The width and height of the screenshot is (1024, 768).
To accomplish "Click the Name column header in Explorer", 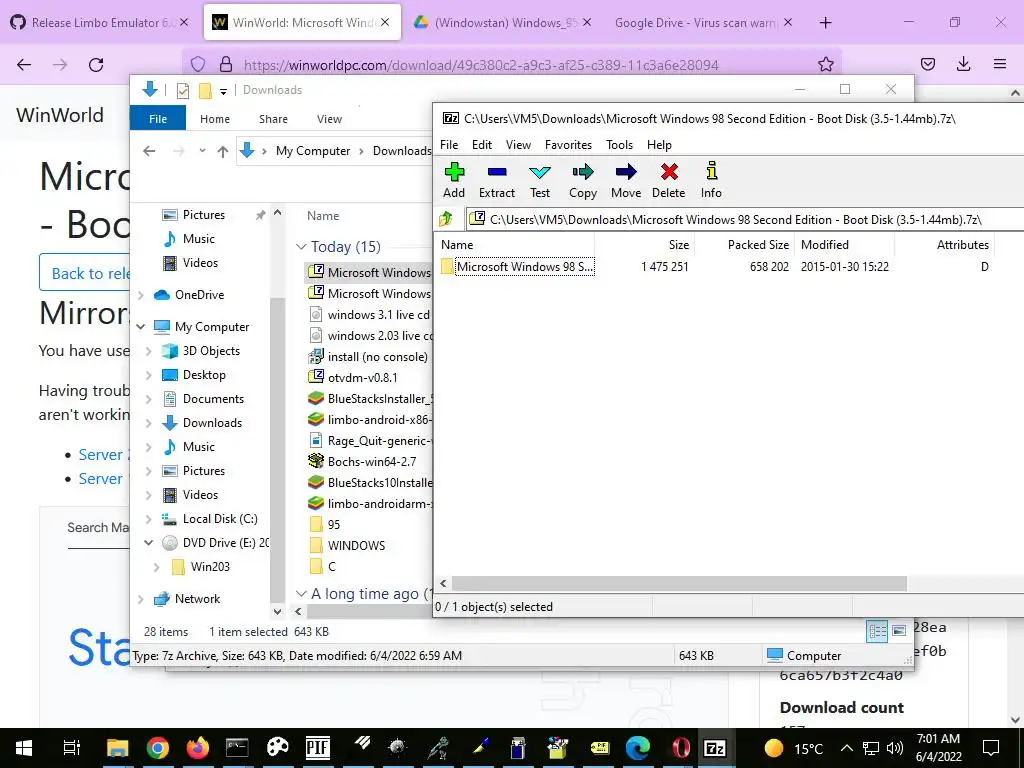I will pyautogui.click(x=323, y=216).
